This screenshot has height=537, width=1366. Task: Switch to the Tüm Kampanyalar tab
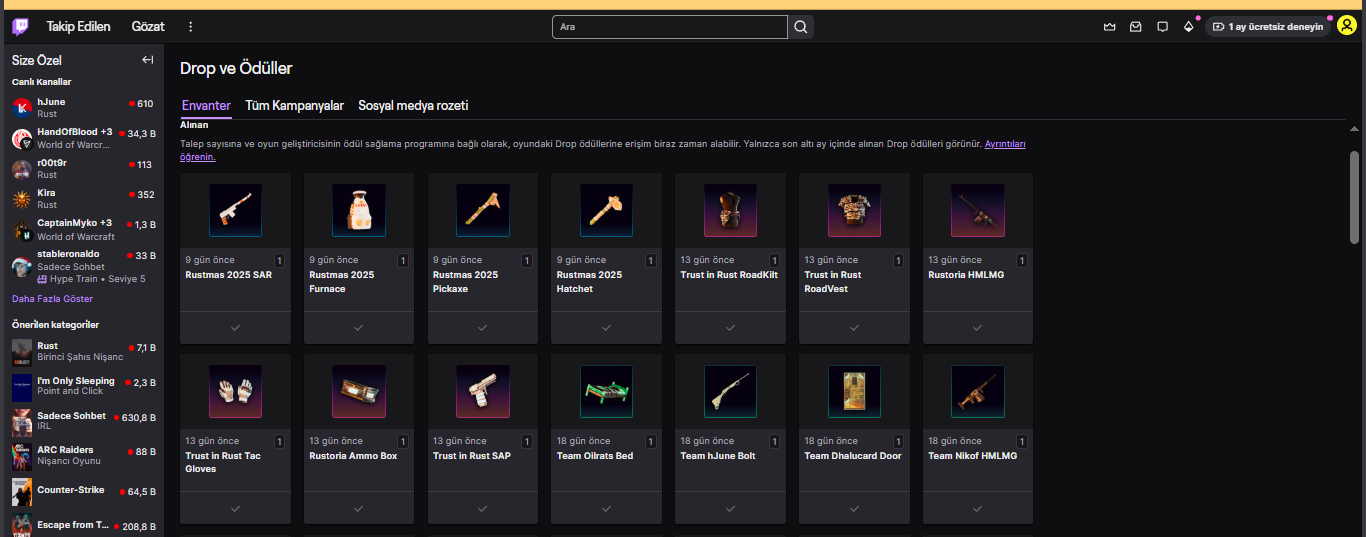click(x=294, y=105)
